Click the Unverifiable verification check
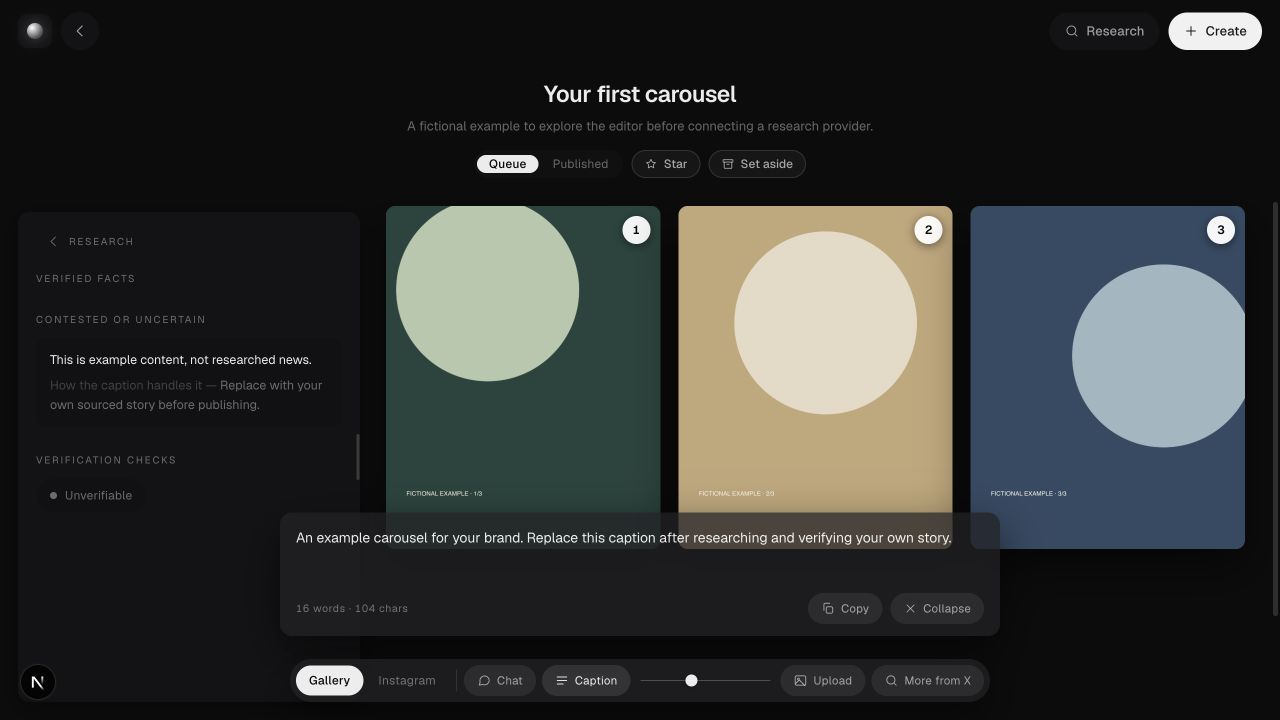The image size is (1280, 720). (x=91, y=495)
